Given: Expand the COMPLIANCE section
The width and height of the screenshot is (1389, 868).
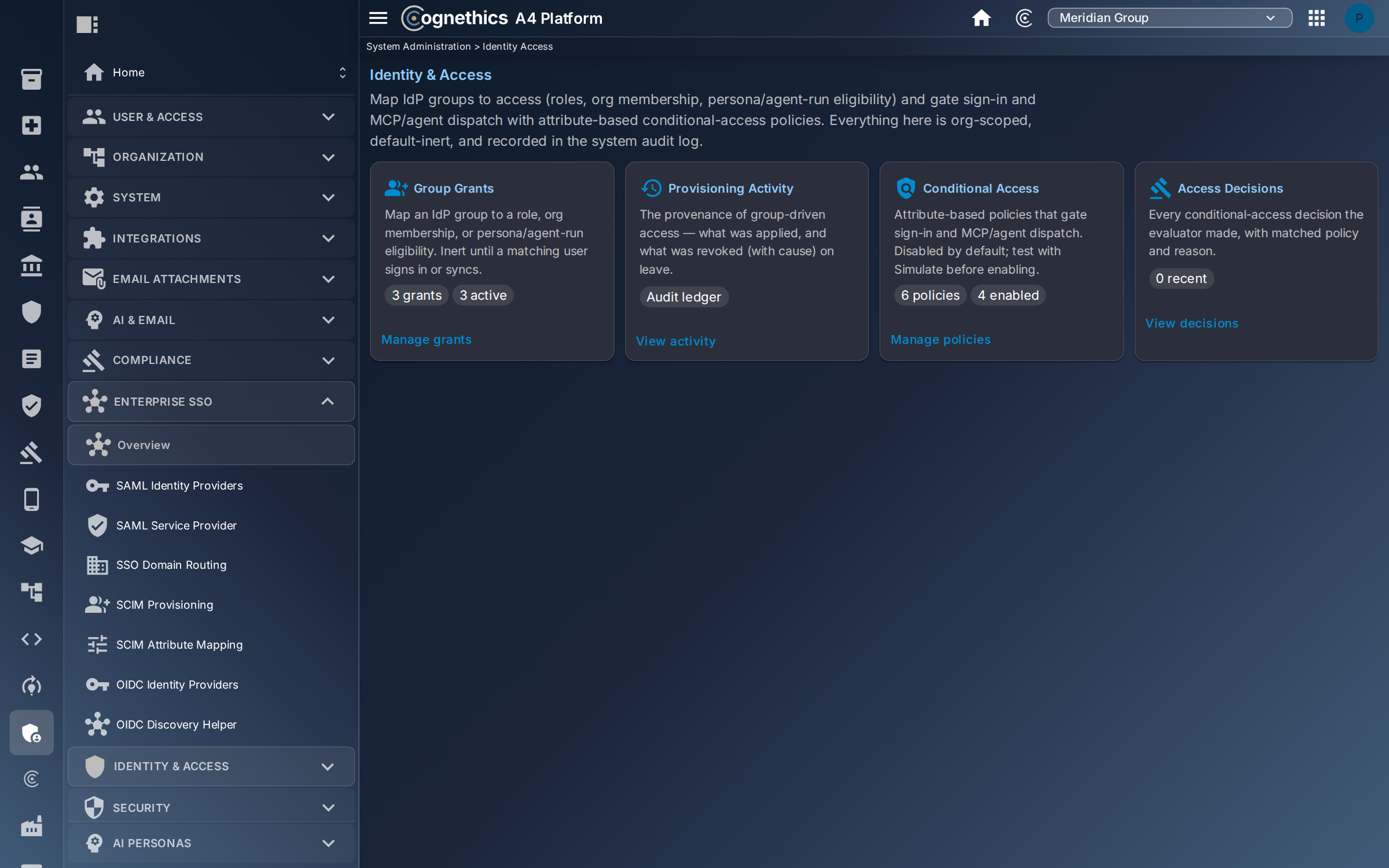Looking at the screenshot, I should tap(211, 360).
